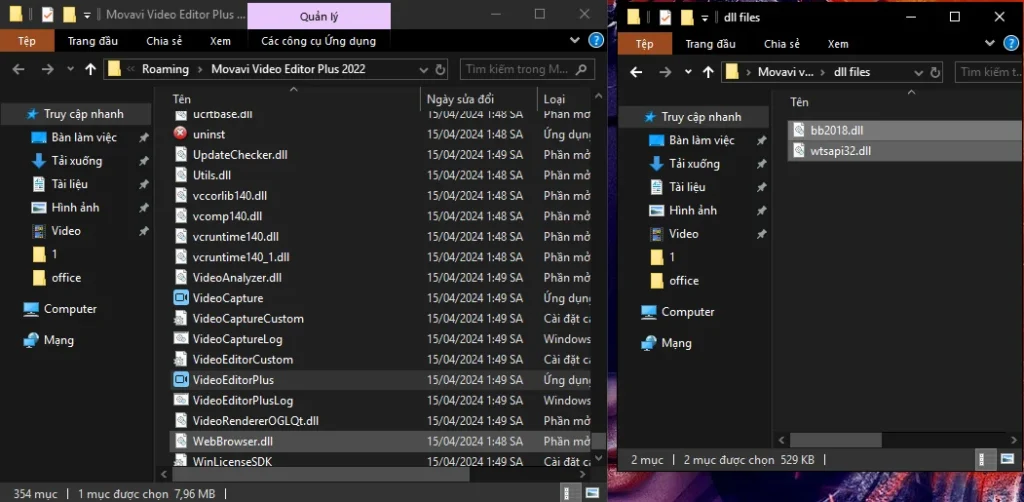Click Help icon in Movavi folder window

pos(596,41)
